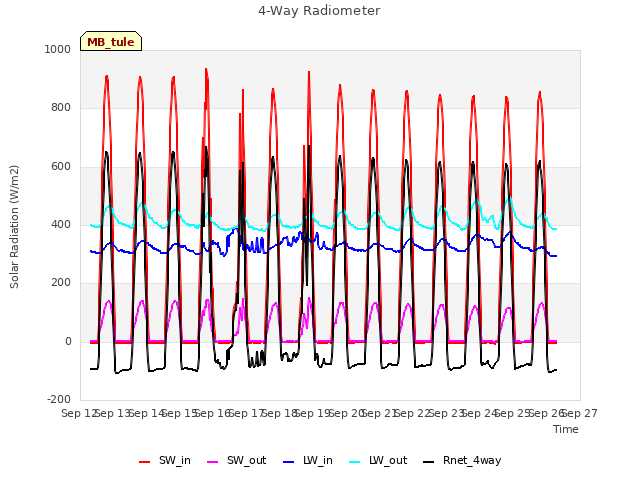Click the Rnet_4way legend entry
Screen dimensions: 640x480
(462, 461)
